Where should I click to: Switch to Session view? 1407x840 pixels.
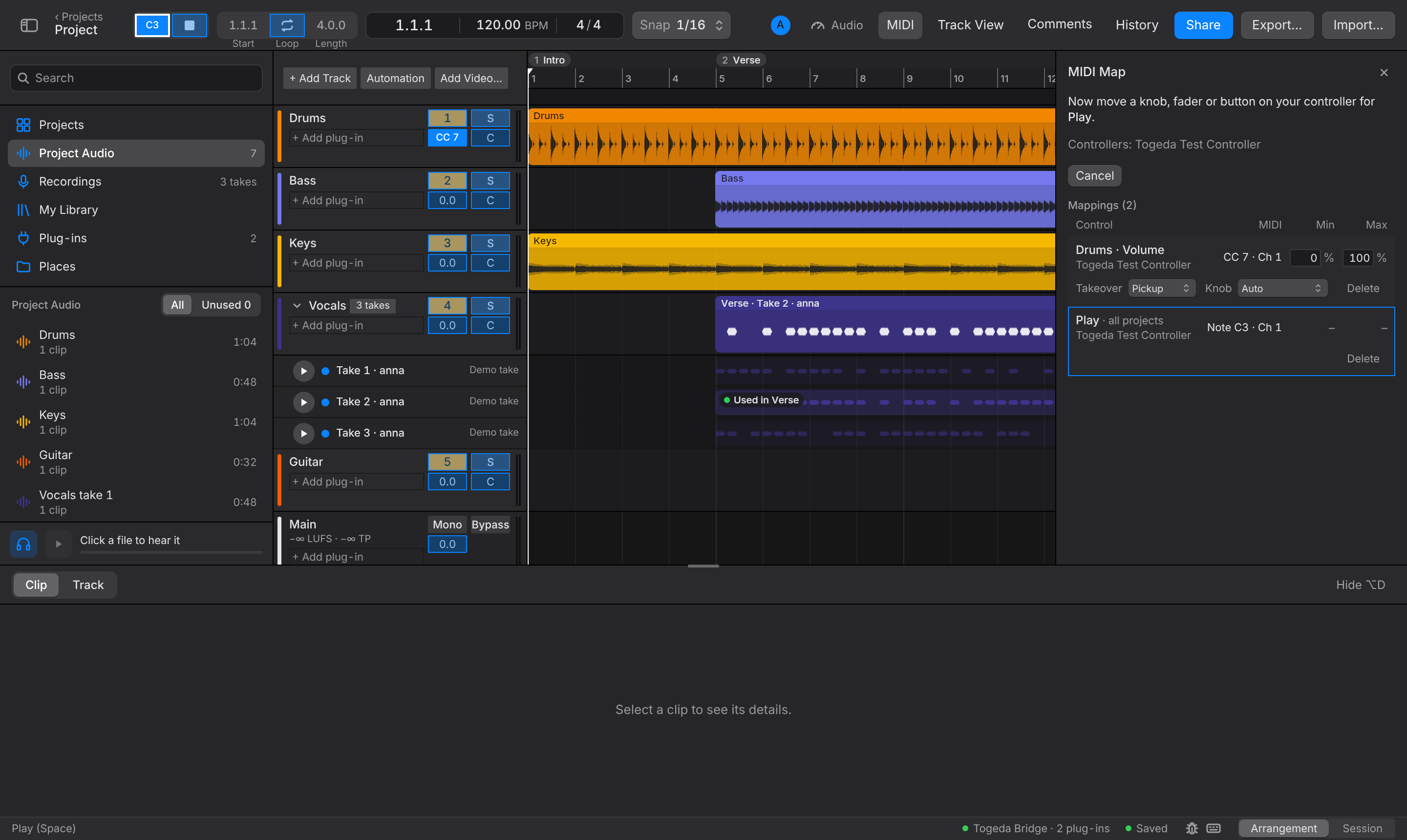coord(1362,828)
